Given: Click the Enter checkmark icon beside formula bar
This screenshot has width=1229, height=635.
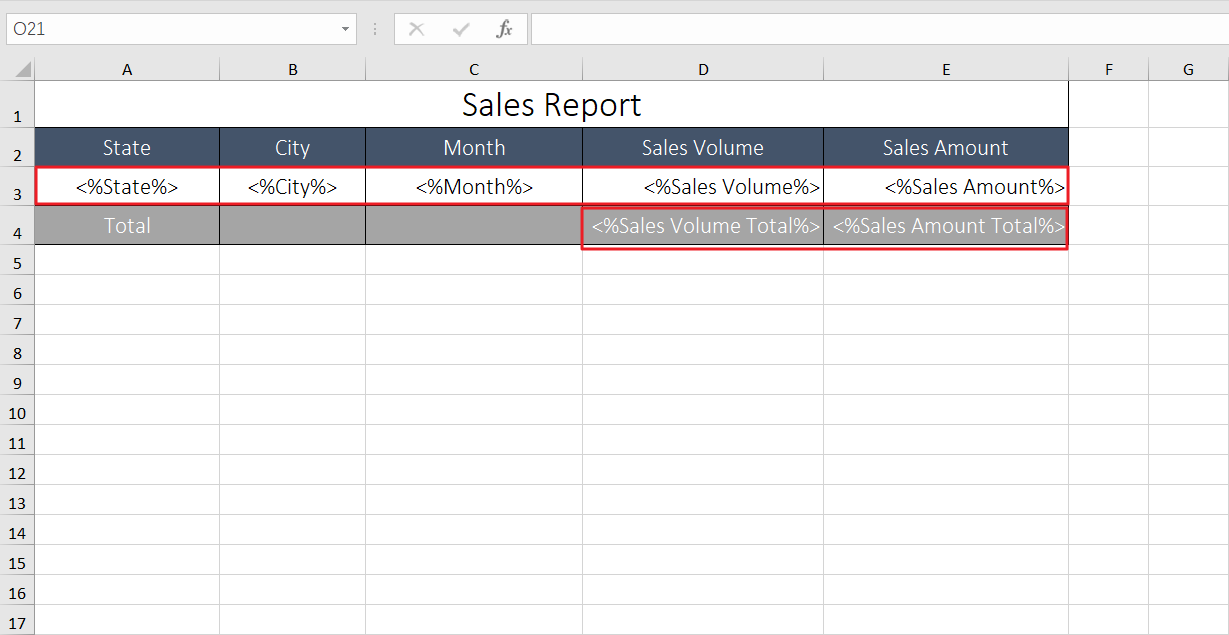Looking at the screenshot, I should pos(461,29).
